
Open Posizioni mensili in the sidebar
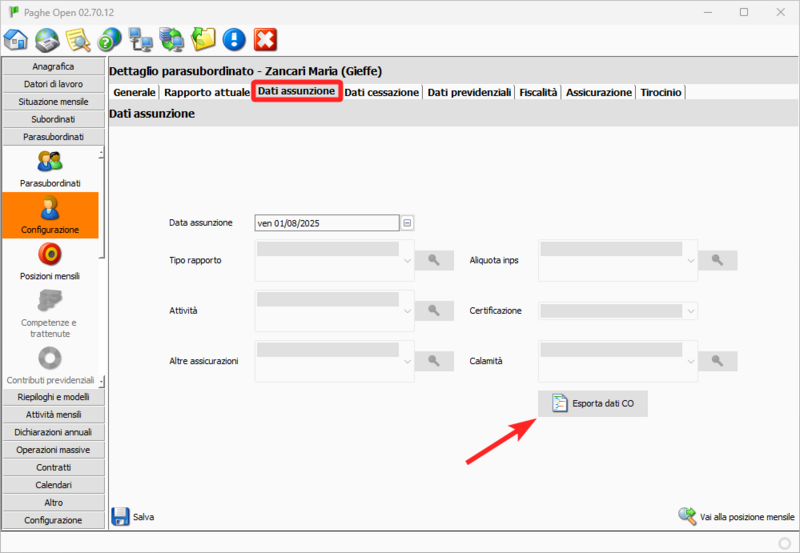(x=50, y=254)
